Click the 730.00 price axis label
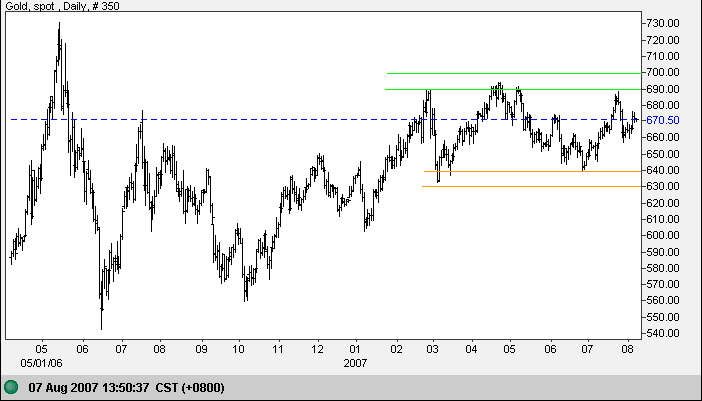 pos(663,23)
